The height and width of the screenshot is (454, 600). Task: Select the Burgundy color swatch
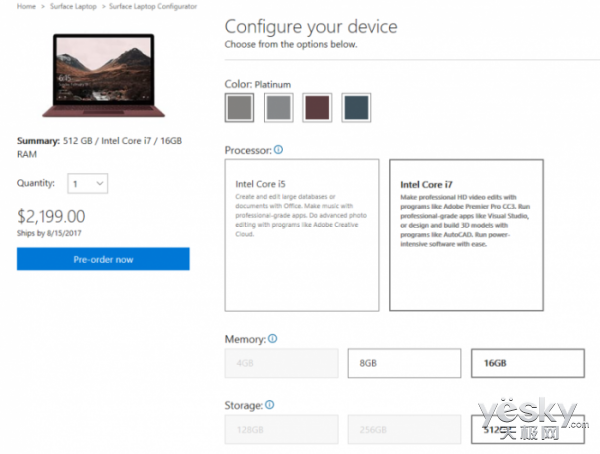click(317, 108)
